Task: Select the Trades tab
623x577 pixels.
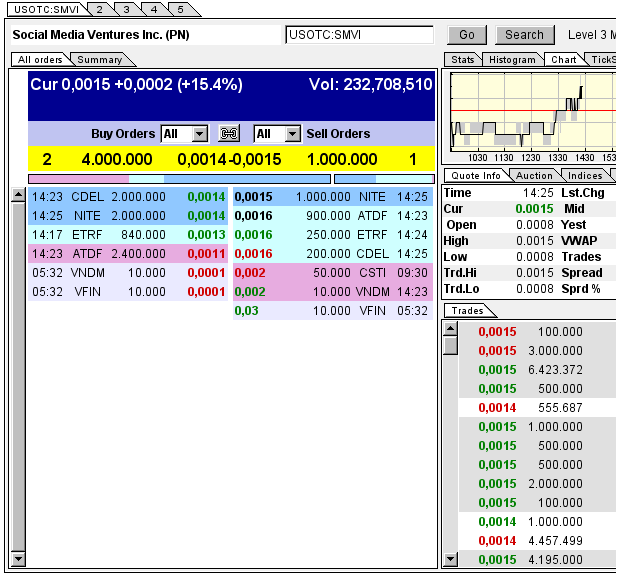Action: pyautogui.click(x=467, y=311)
